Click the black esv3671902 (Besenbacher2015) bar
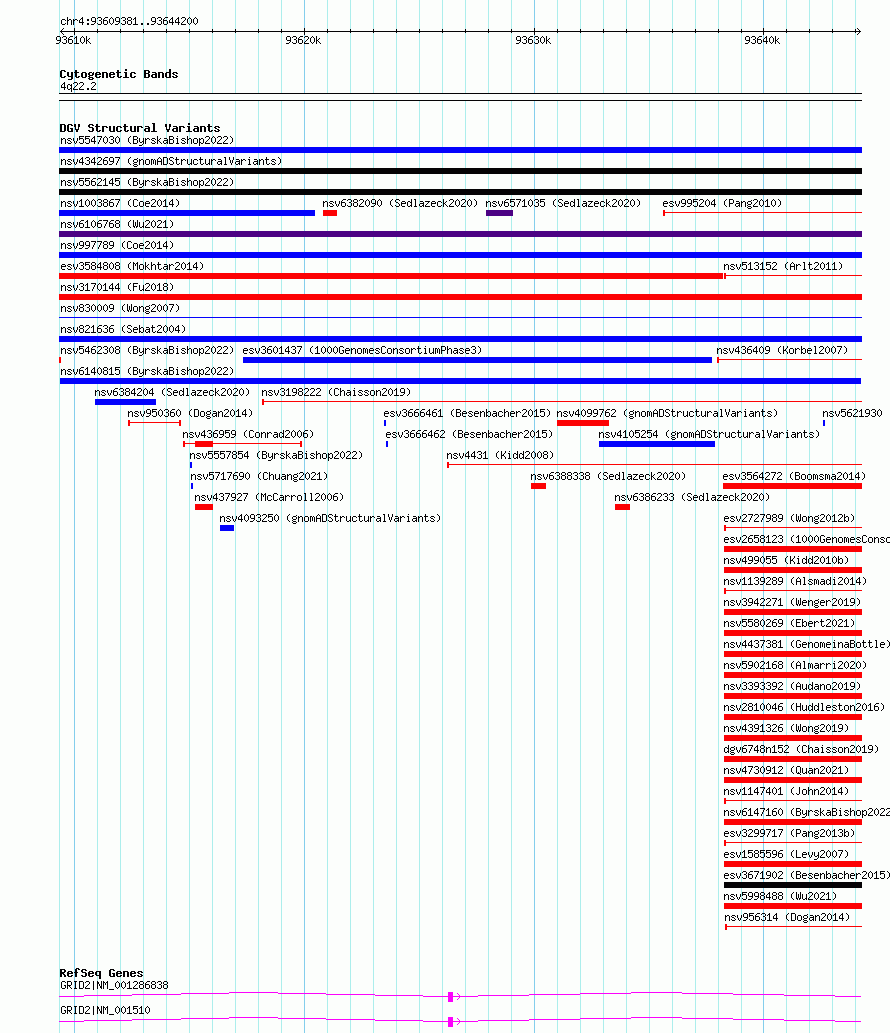The image size is (890, 1033). coord(793,885)
